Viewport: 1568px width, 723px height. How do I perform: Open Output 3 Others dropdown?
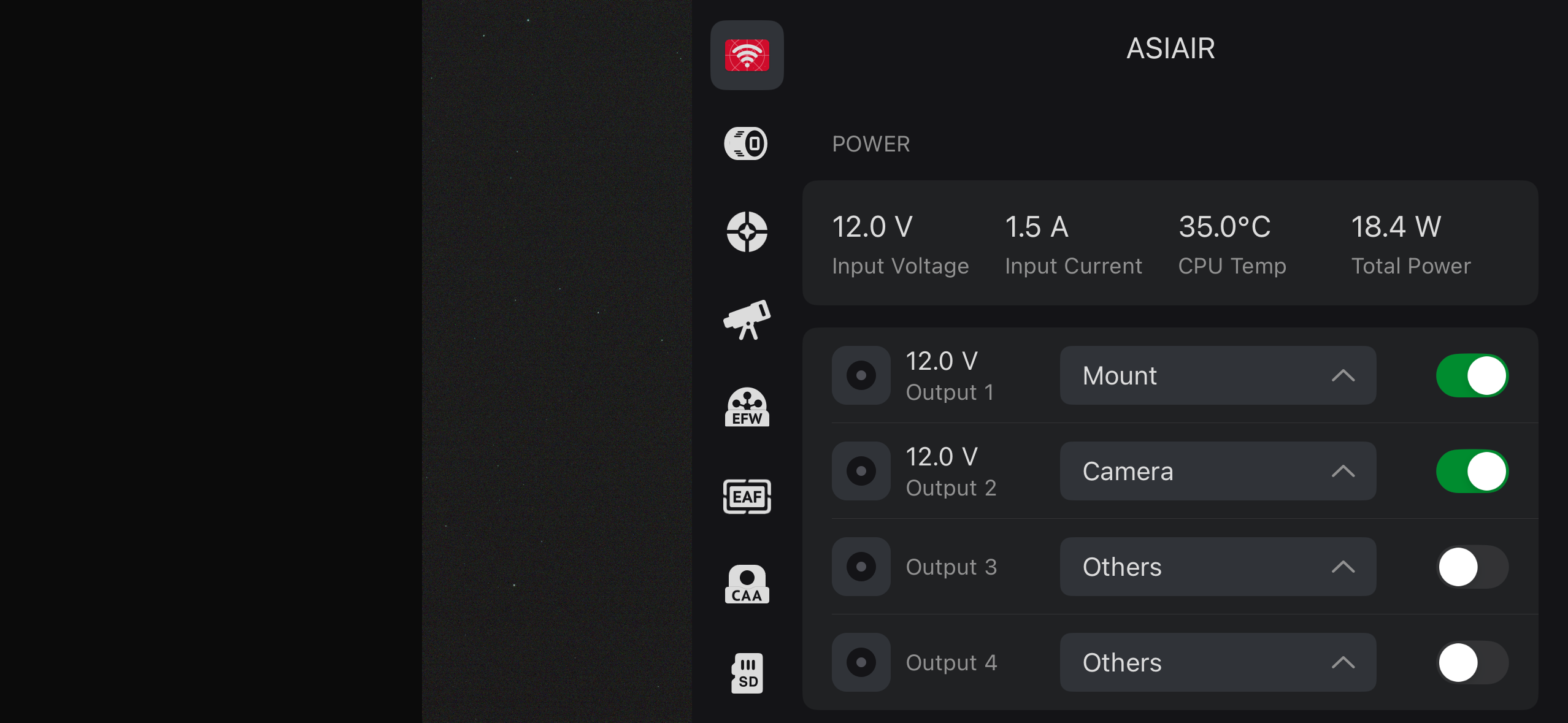click(1218, 567)
